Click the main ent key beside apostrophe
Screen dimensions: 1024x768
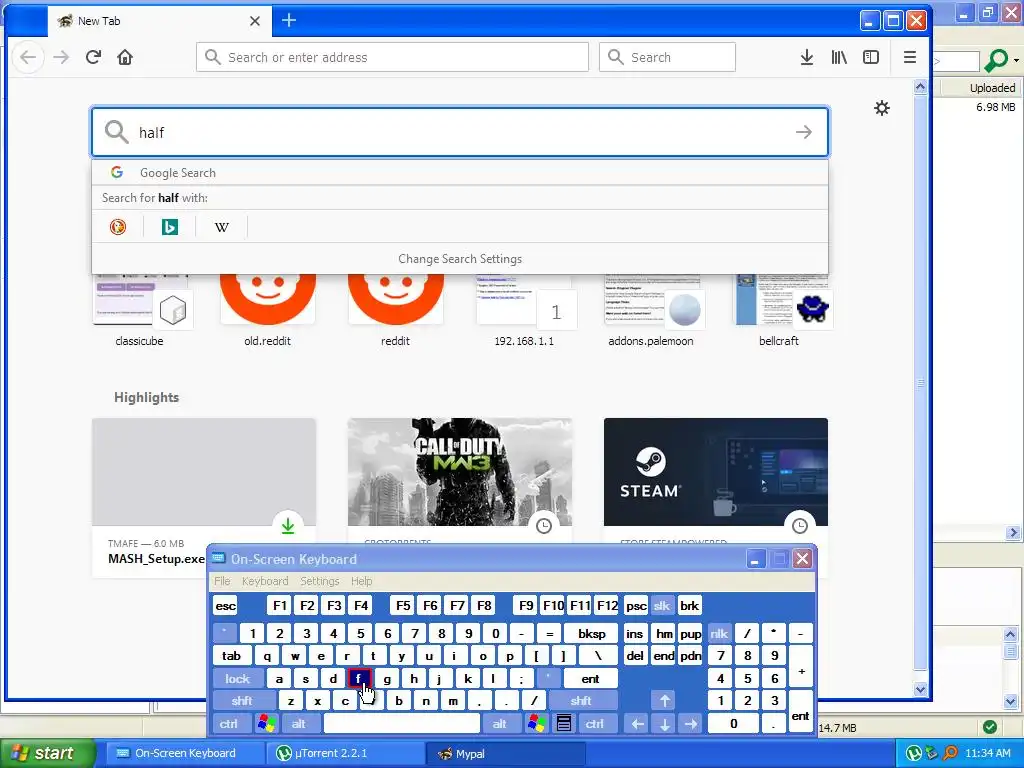coord(590,679)
